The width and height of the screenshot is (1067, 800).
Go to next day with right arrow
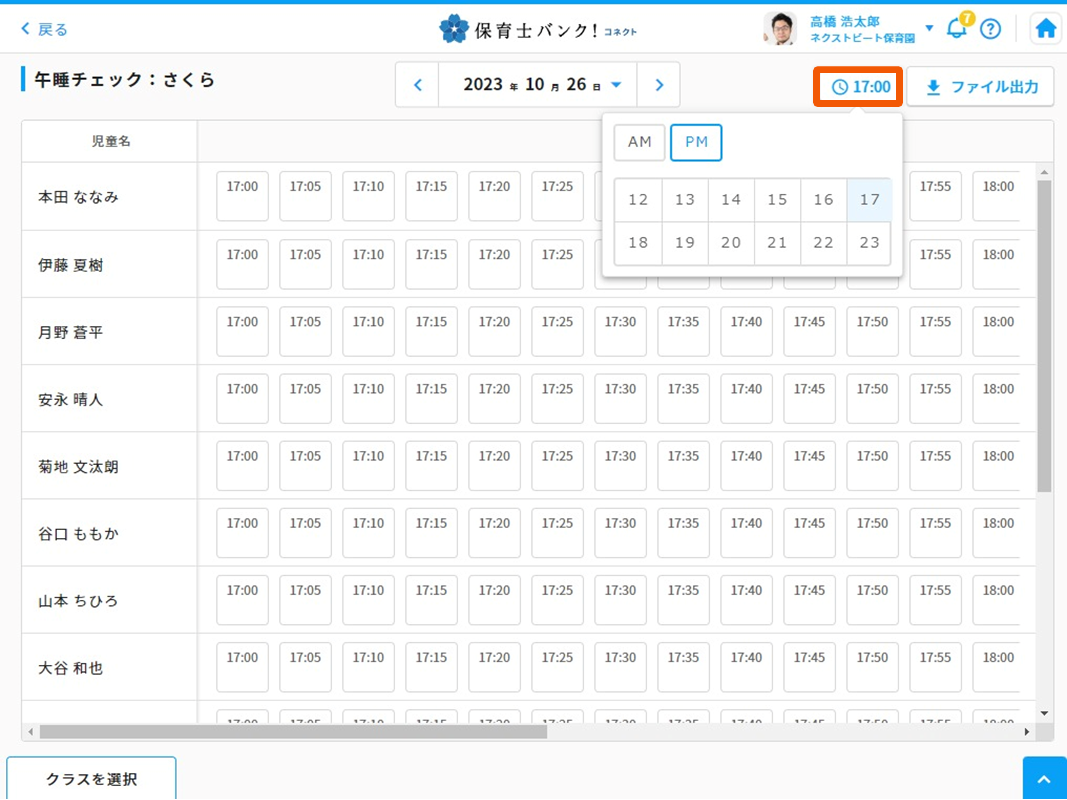pyautogui.click(x=659, y=85)
